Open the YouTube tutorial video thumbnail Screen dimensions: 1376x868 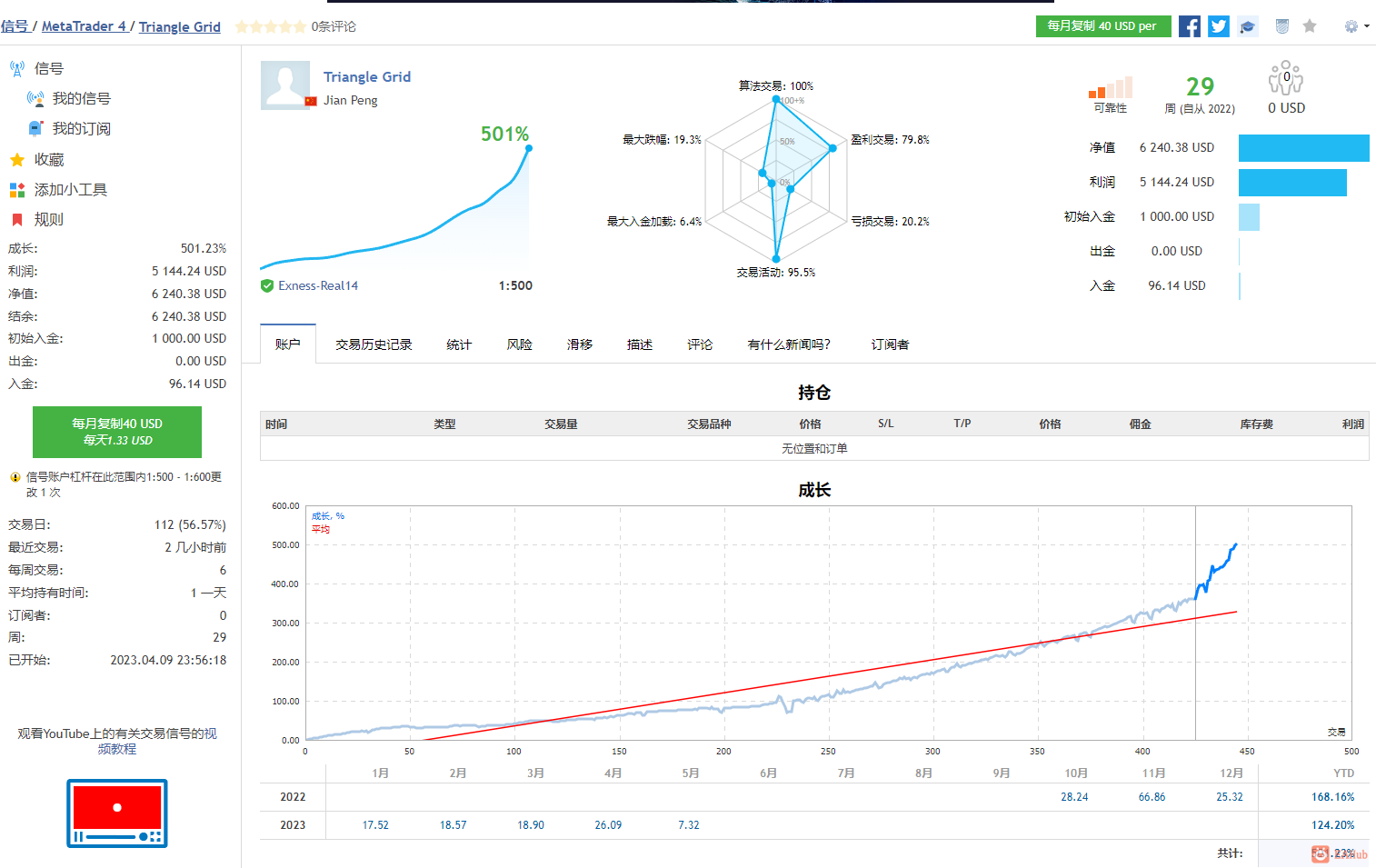(x=117, y=813)
